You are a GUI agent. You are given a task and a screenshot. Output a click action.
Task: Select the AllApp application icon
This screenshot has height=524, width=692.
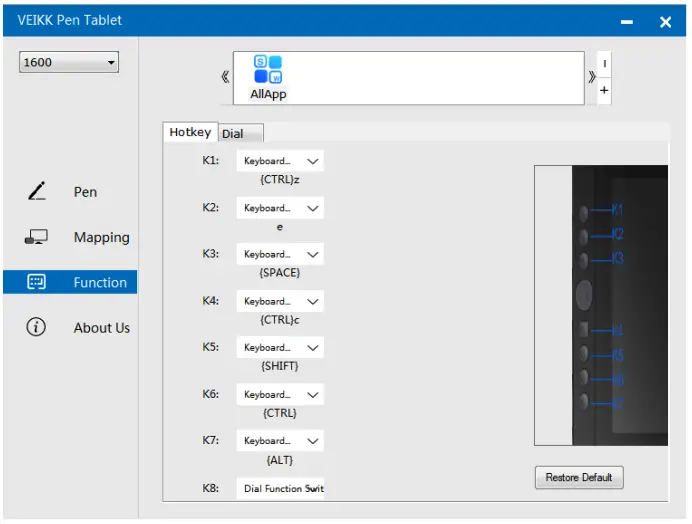[x=267, y=75]
